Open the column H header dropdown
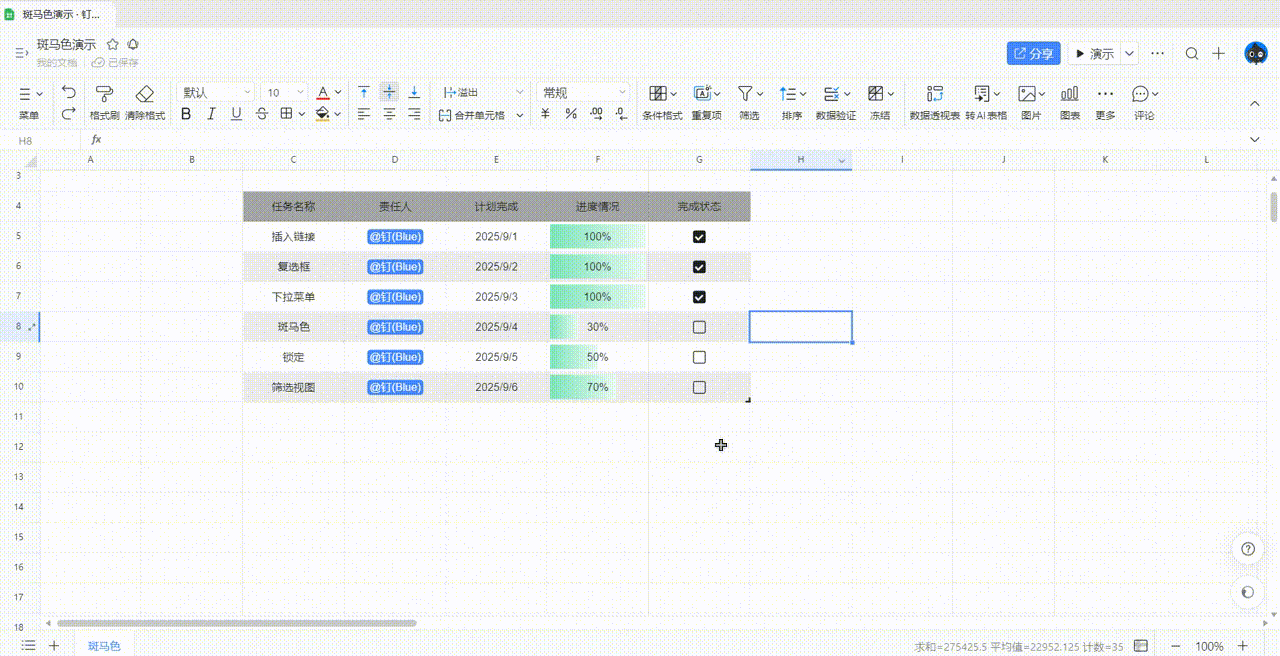Viewport: 1280px width, 656px height. [x=842, y=160]
